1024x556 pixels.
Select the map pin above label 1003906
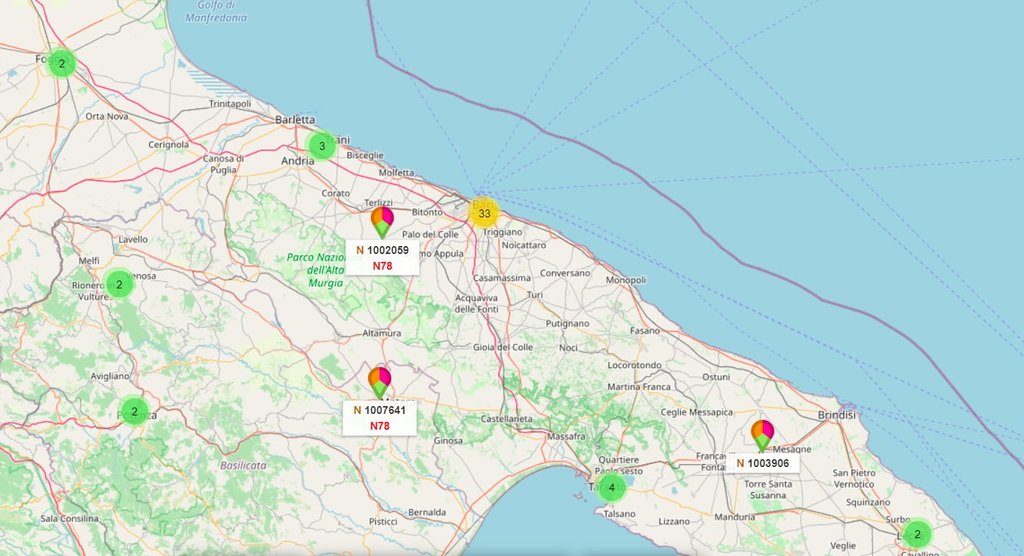click(762, 434)
